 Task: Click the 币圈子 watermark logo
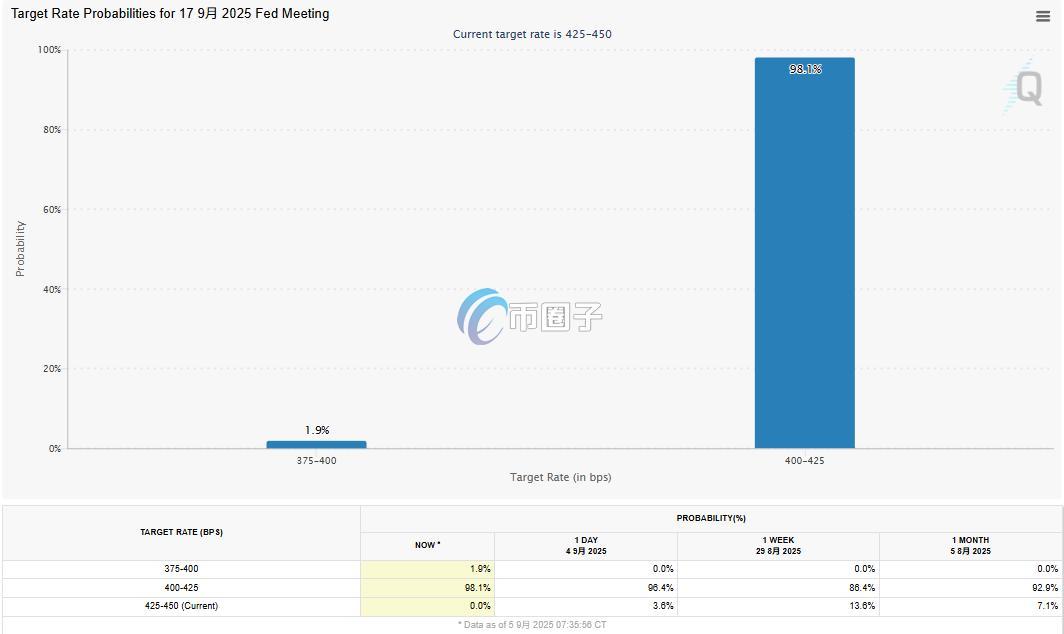[x=530, y=317]
